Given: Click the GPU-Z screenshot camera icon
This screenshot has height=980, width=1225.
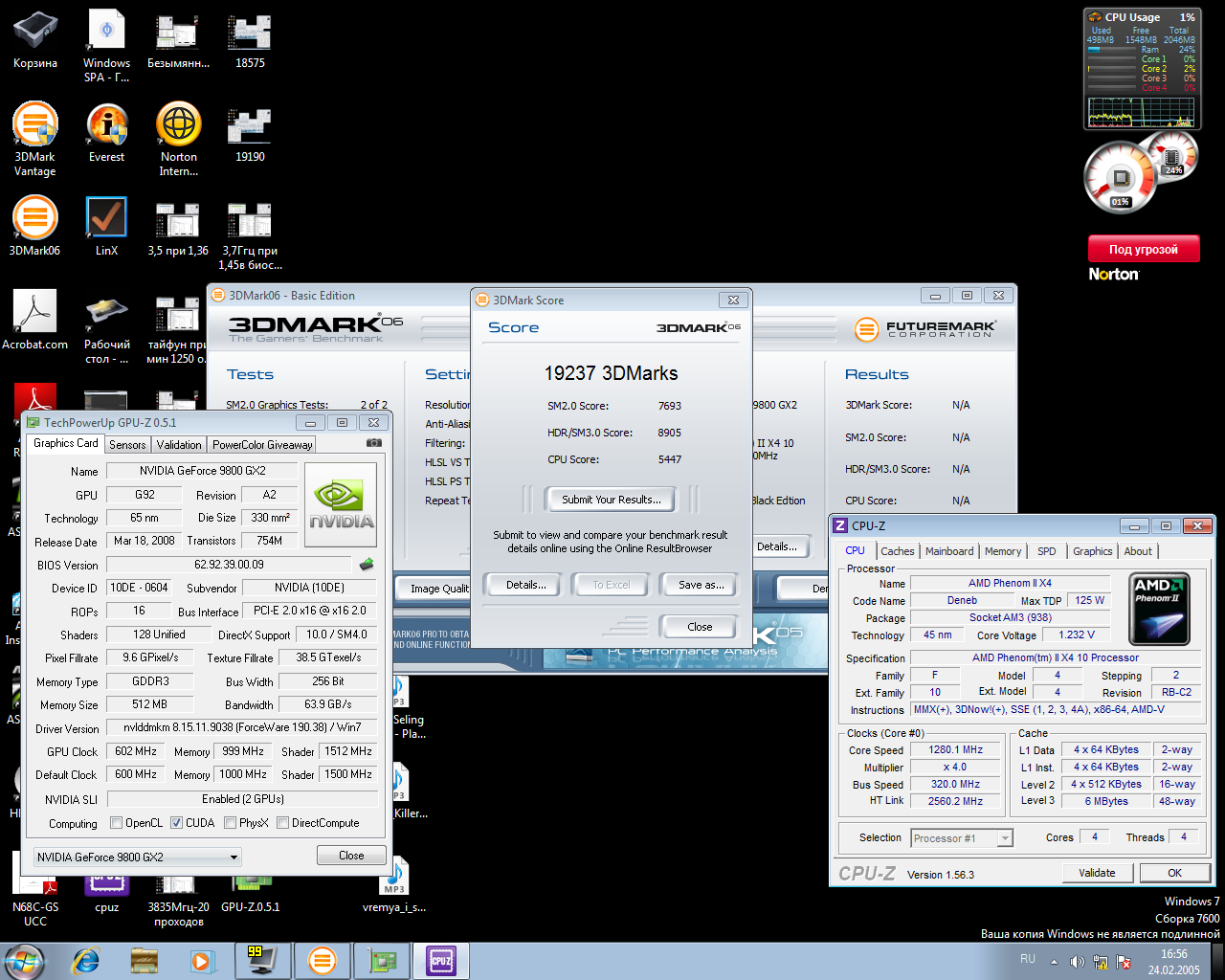Looking at the screenshot, I should (x=374, y=443).
